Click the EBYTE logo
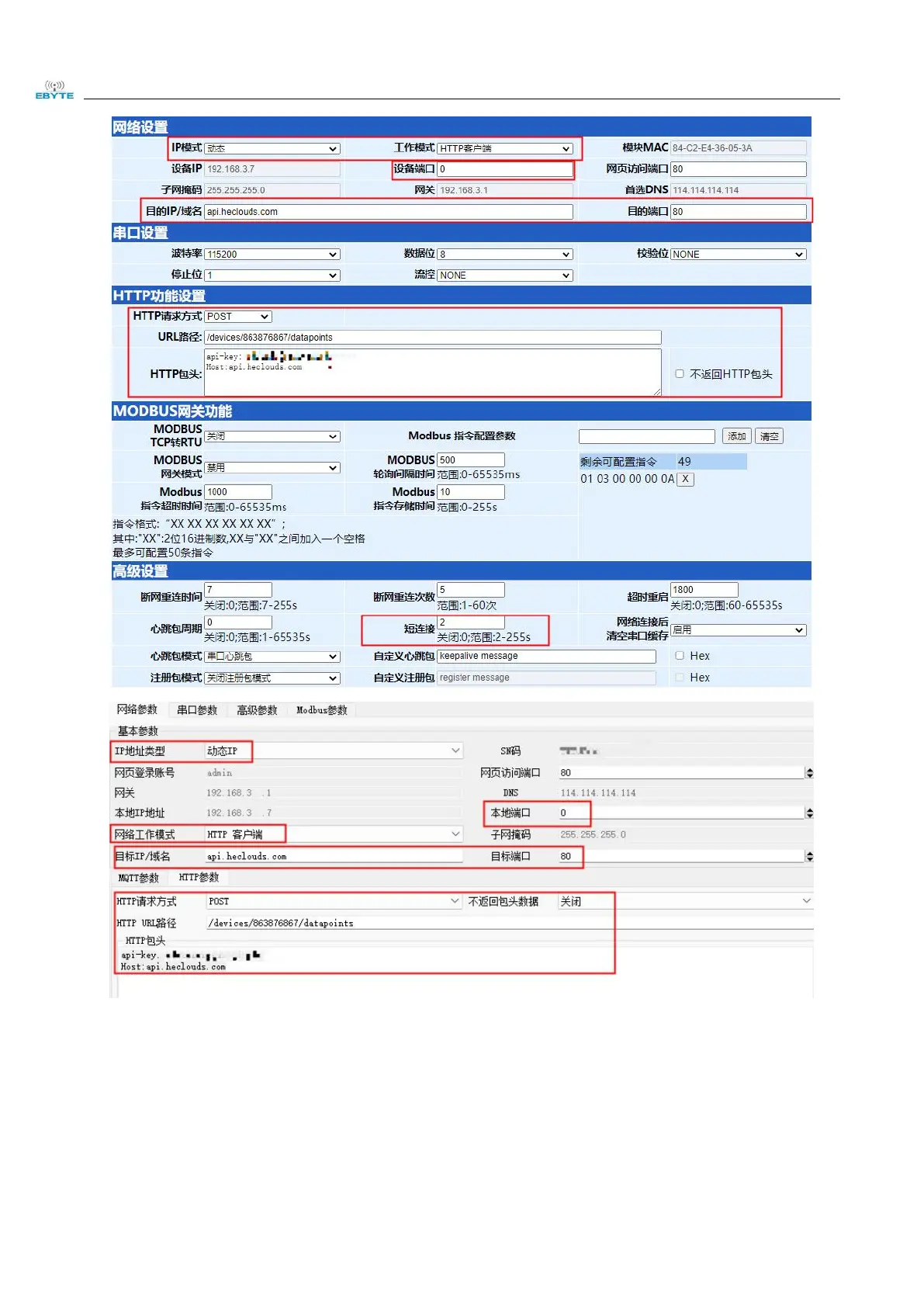 coord(54,90)
